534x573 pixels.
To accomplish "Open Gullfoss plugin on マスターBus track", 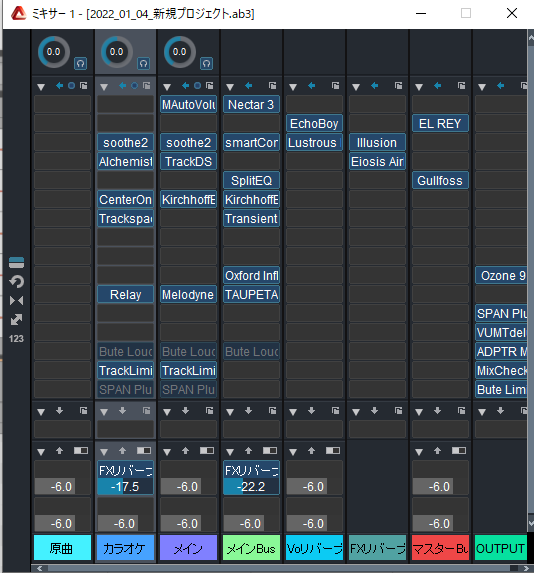I will coord(440,181).
